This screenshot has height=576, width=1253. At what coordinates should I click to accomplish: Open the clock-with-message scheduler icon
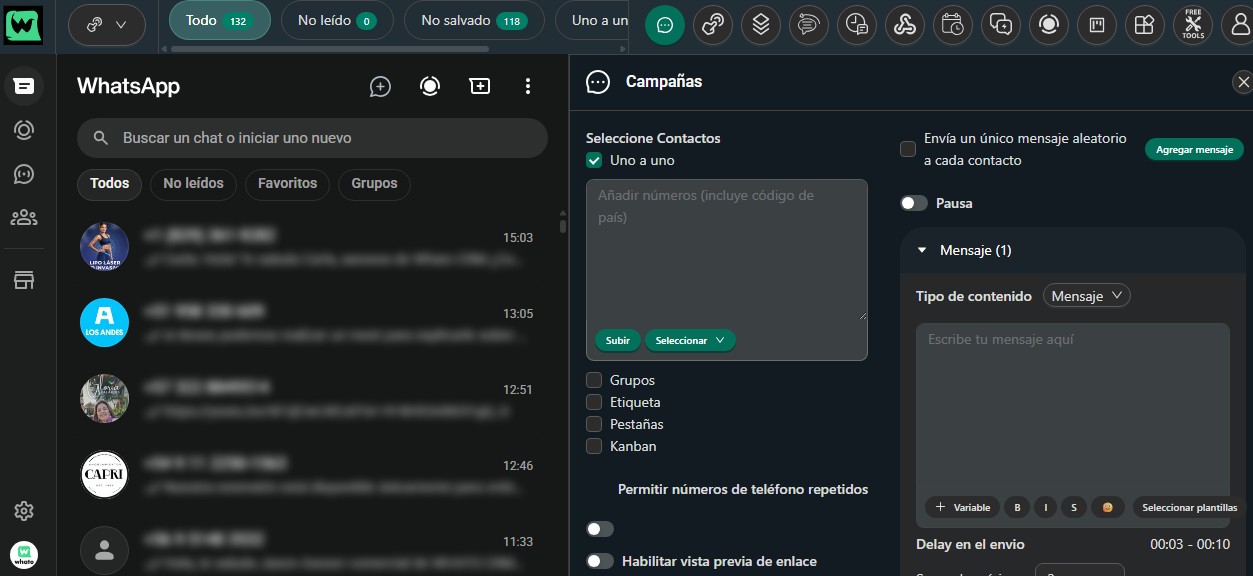pos(856,25)
